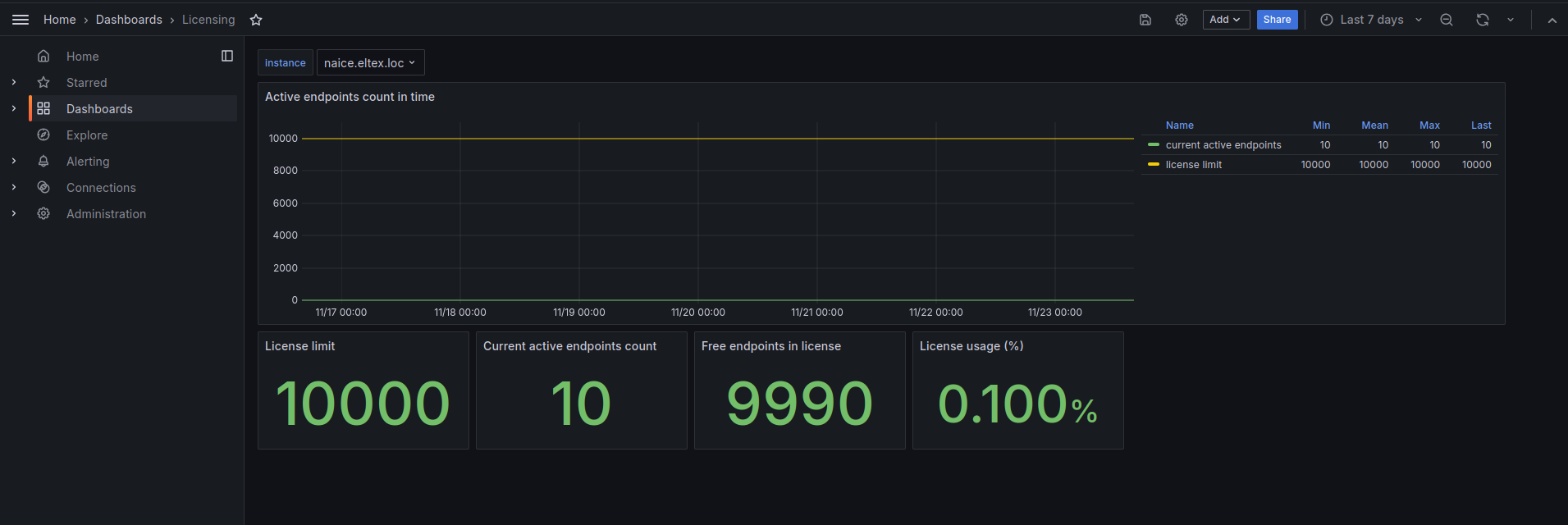This screenshot has width=1568, height=525.
Task: Mark dashboard as favorite with star icon
Action: (x=256, y=20)
